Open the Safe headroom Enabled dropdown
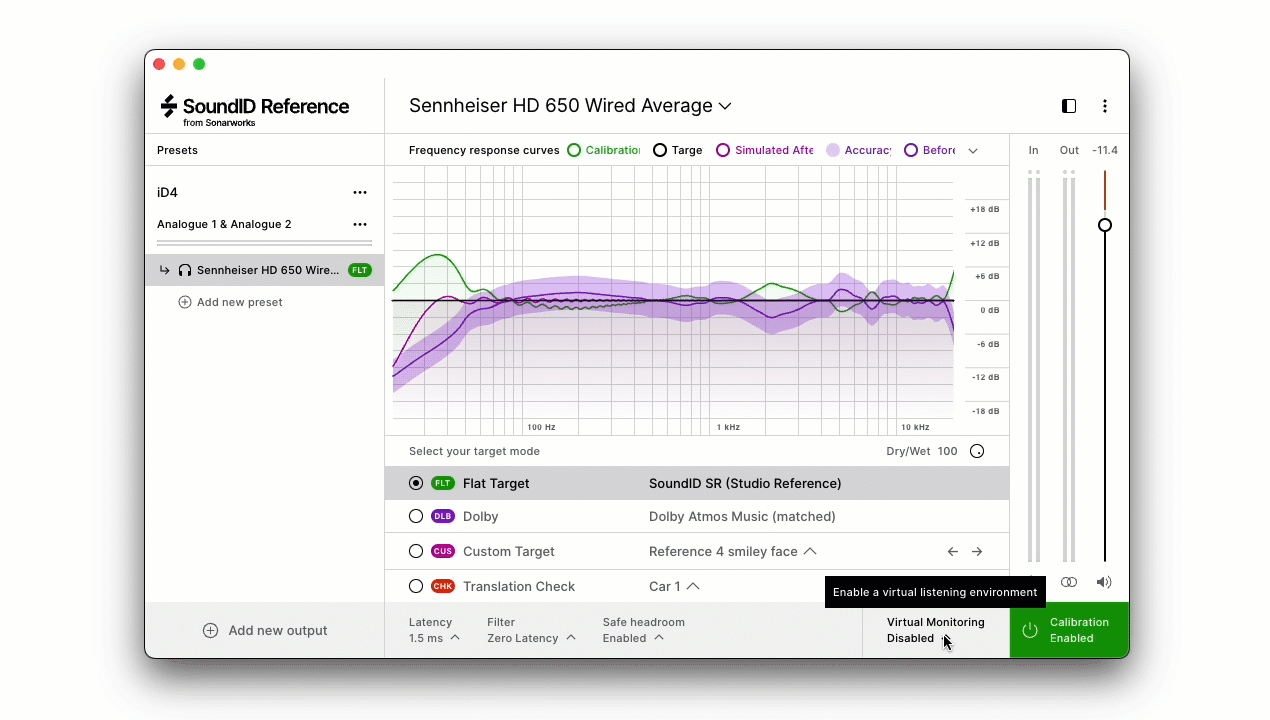This screenshot has height=720, width=1270. (x=643, y=630)
